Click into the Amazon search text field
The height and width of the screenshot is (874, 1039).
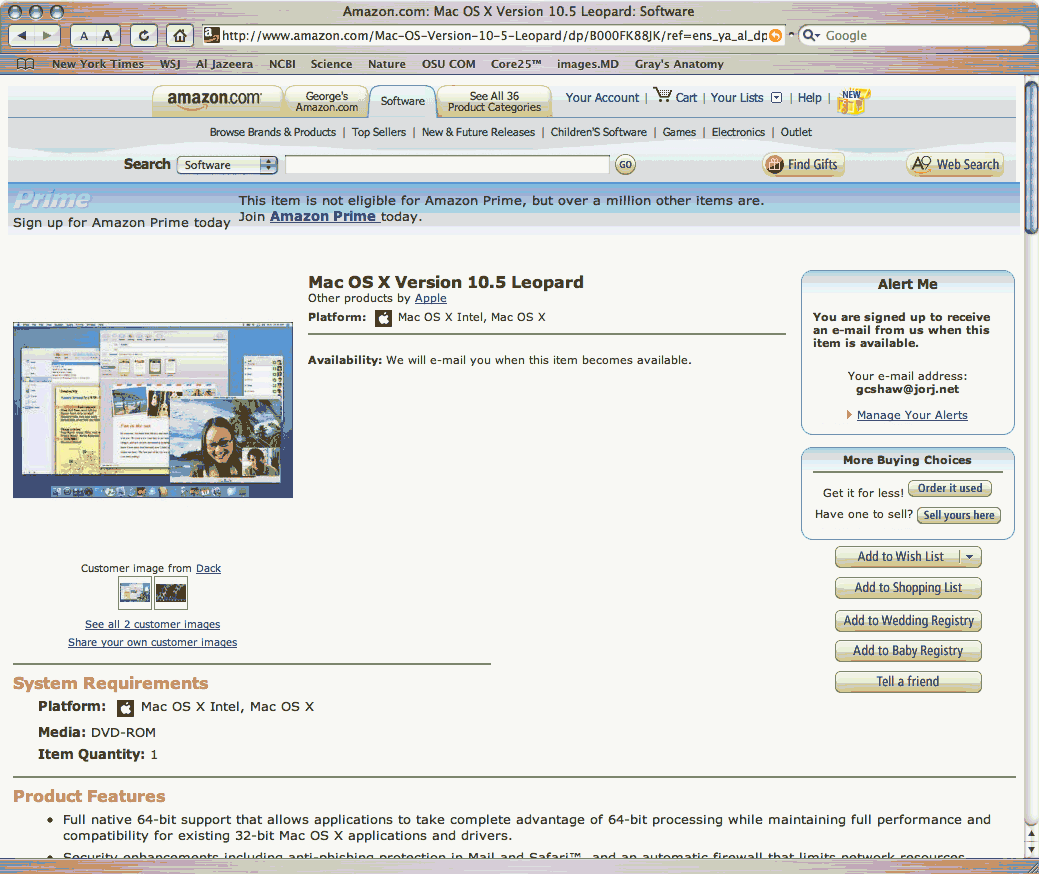447,164
